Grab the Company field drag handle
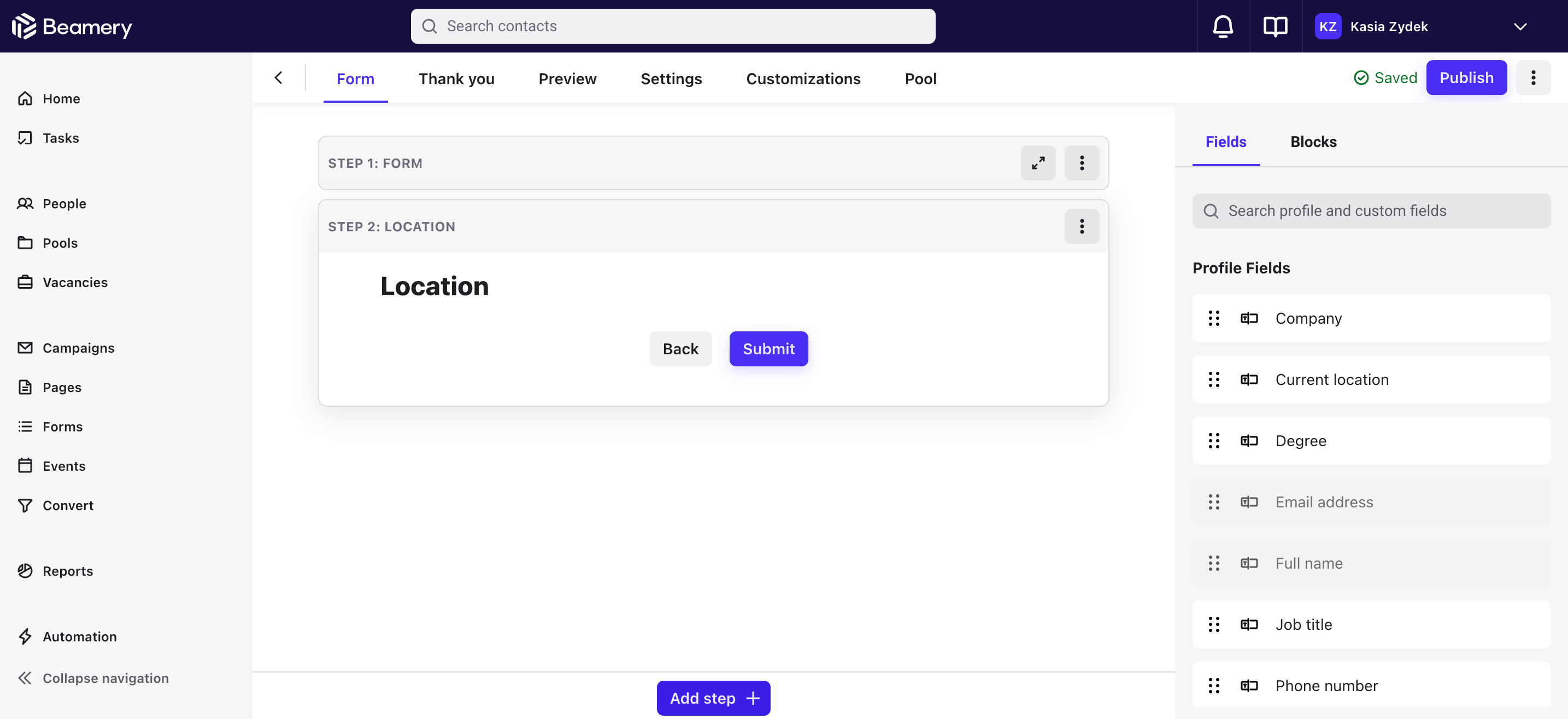The height and width of the screenshot is (719, 1568). (x=1214, y=318)
